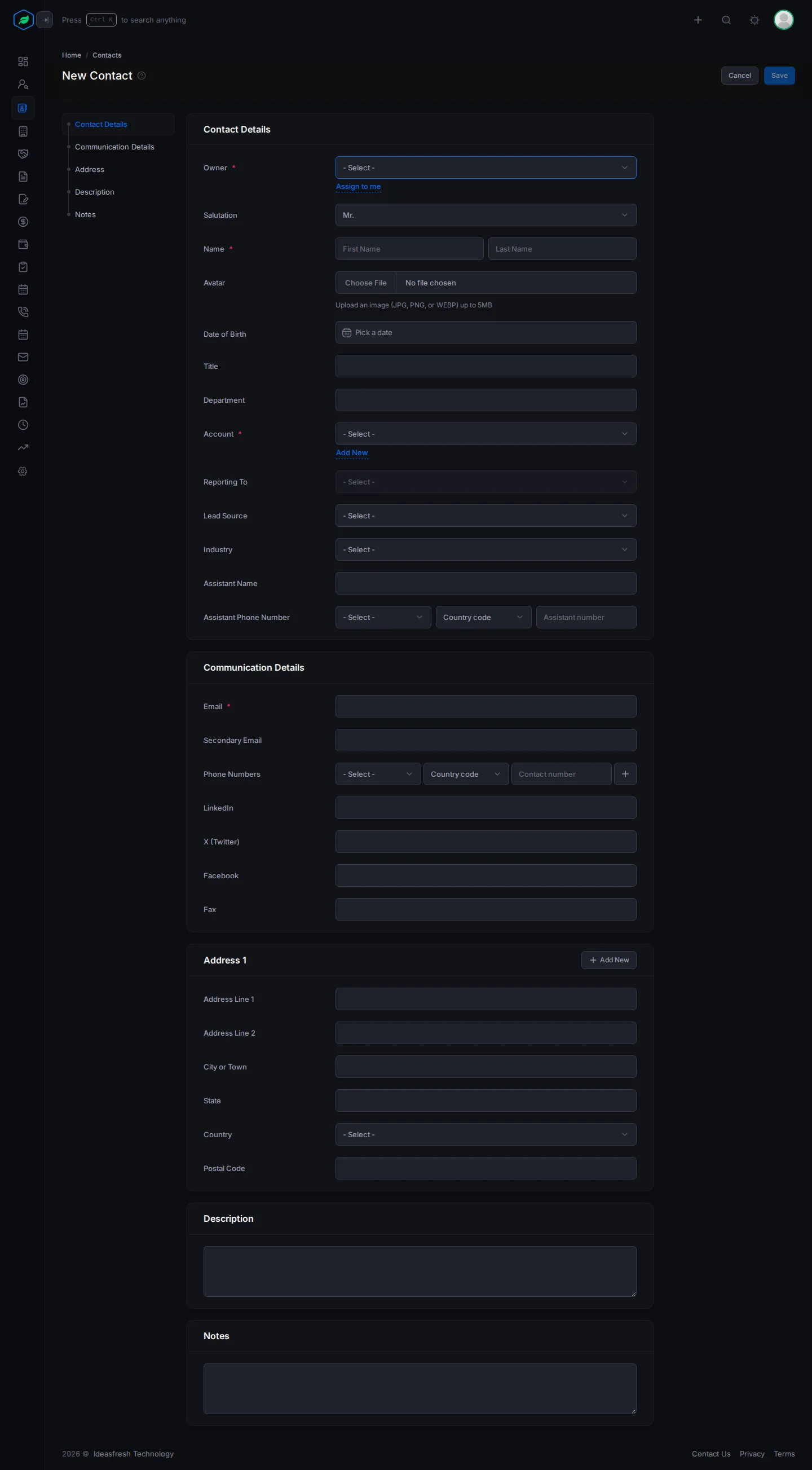Viewport: 812px width, 1470px height.
Task: Open the trending-up analytics sidebar icon
Action: point(23,448)
